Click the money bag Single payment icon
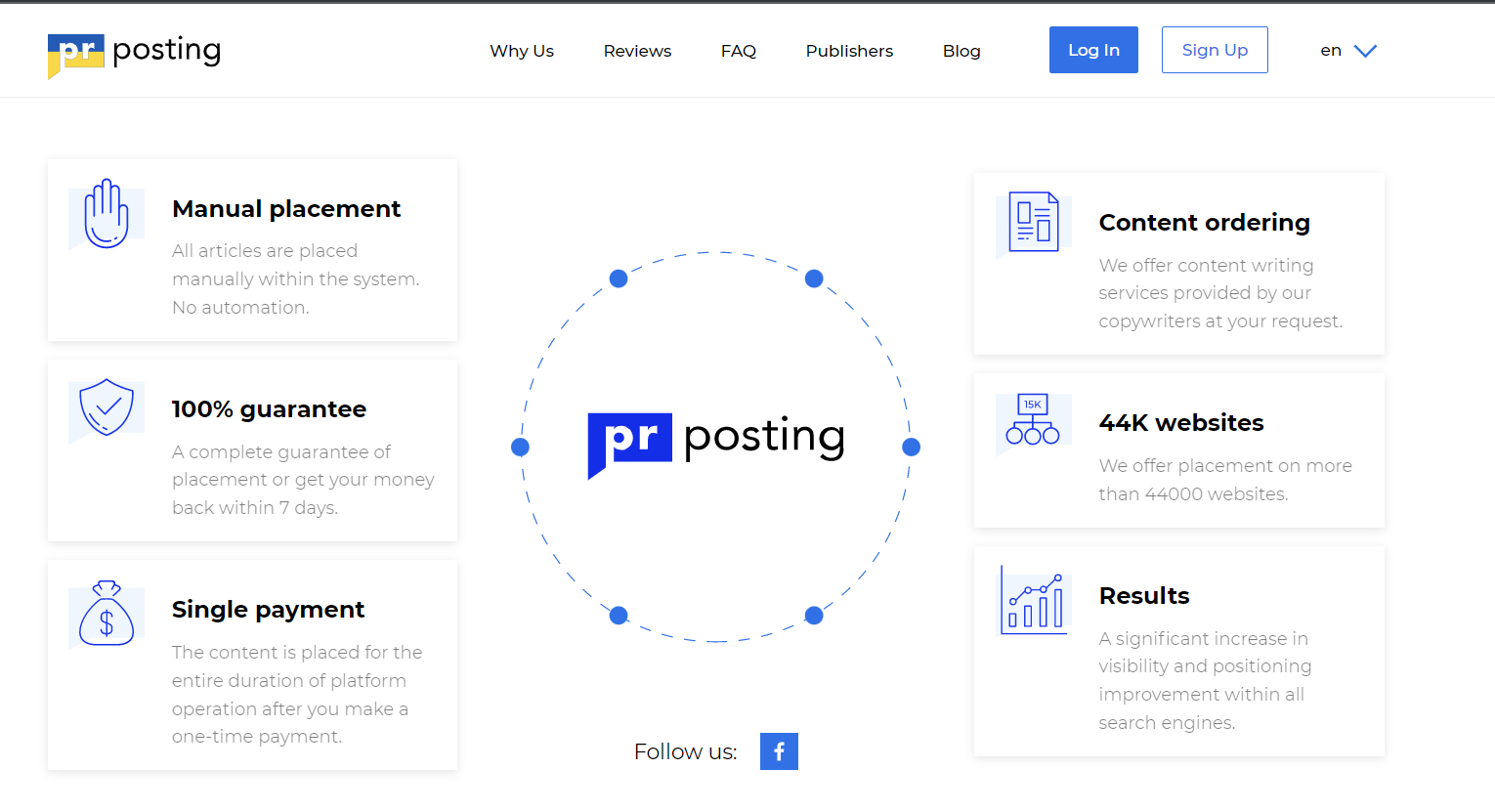 click(107, 615)
